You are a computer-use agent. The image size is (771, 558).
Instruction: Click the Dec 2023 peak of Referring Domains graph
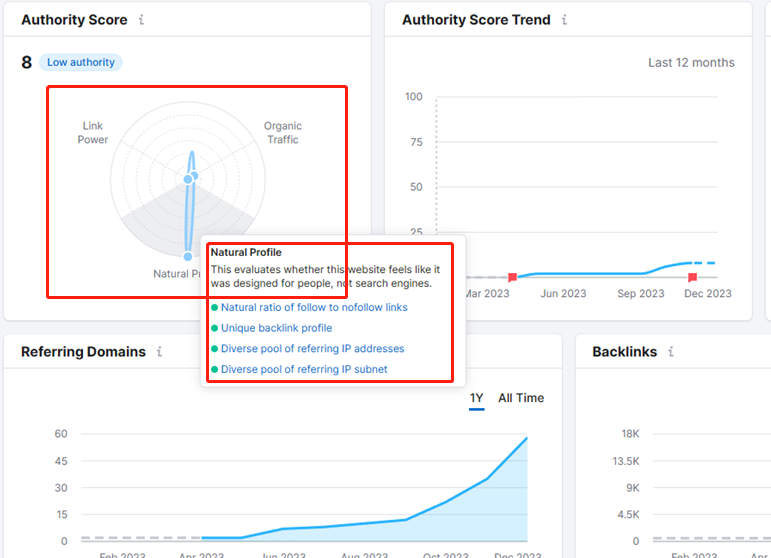[527, 438]
